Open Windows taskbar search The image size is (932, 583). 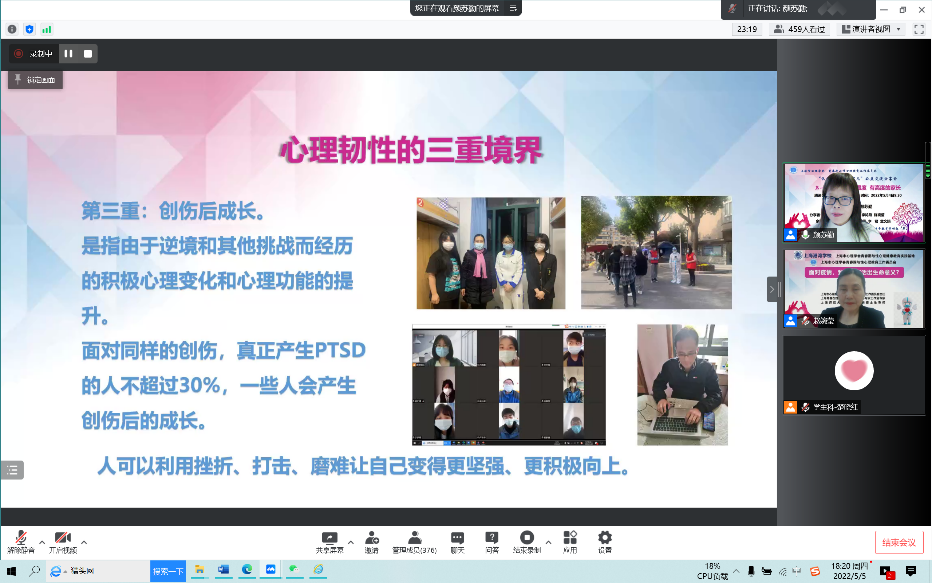pyautogui.click(x=34, y=571)
